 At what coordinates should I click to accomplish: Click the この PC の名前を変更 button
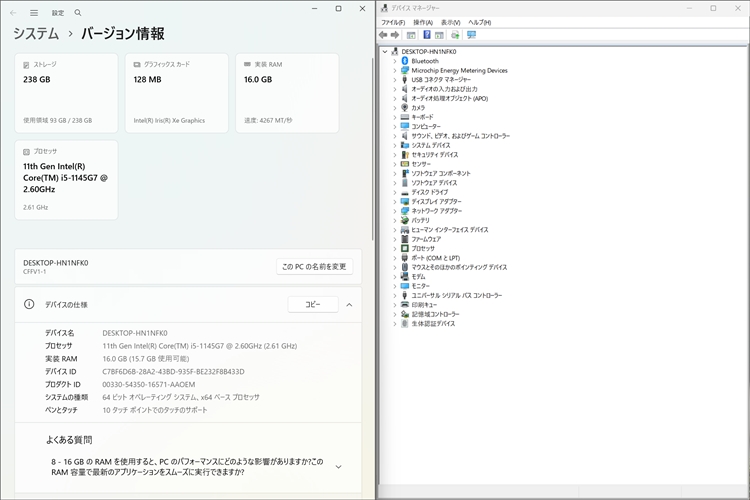(x=314, y=266)
